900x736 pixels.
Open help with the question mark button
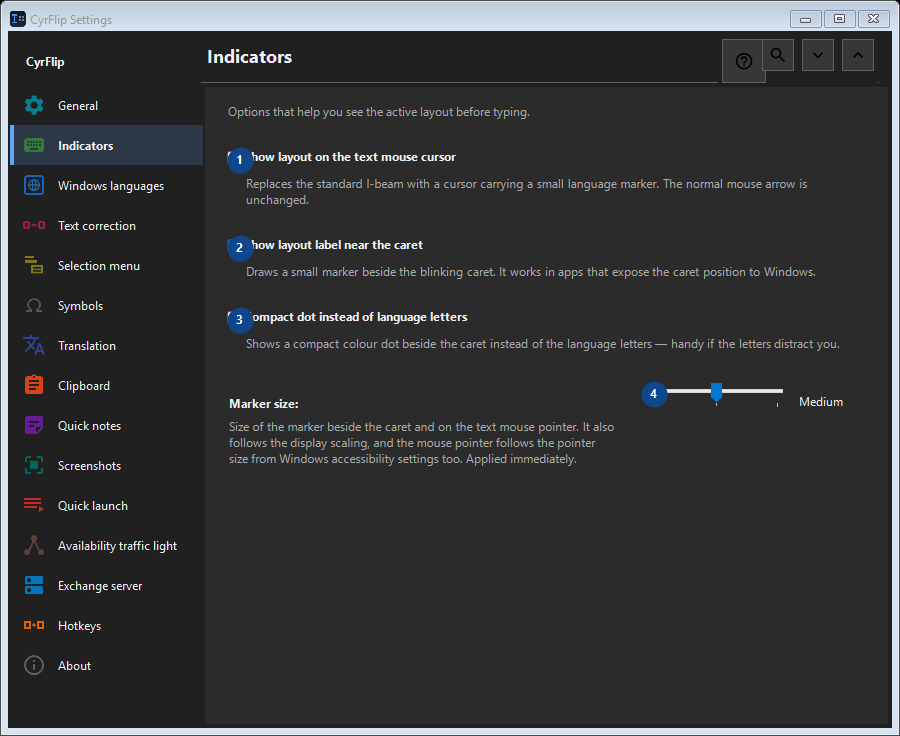(x=744, y=61)
